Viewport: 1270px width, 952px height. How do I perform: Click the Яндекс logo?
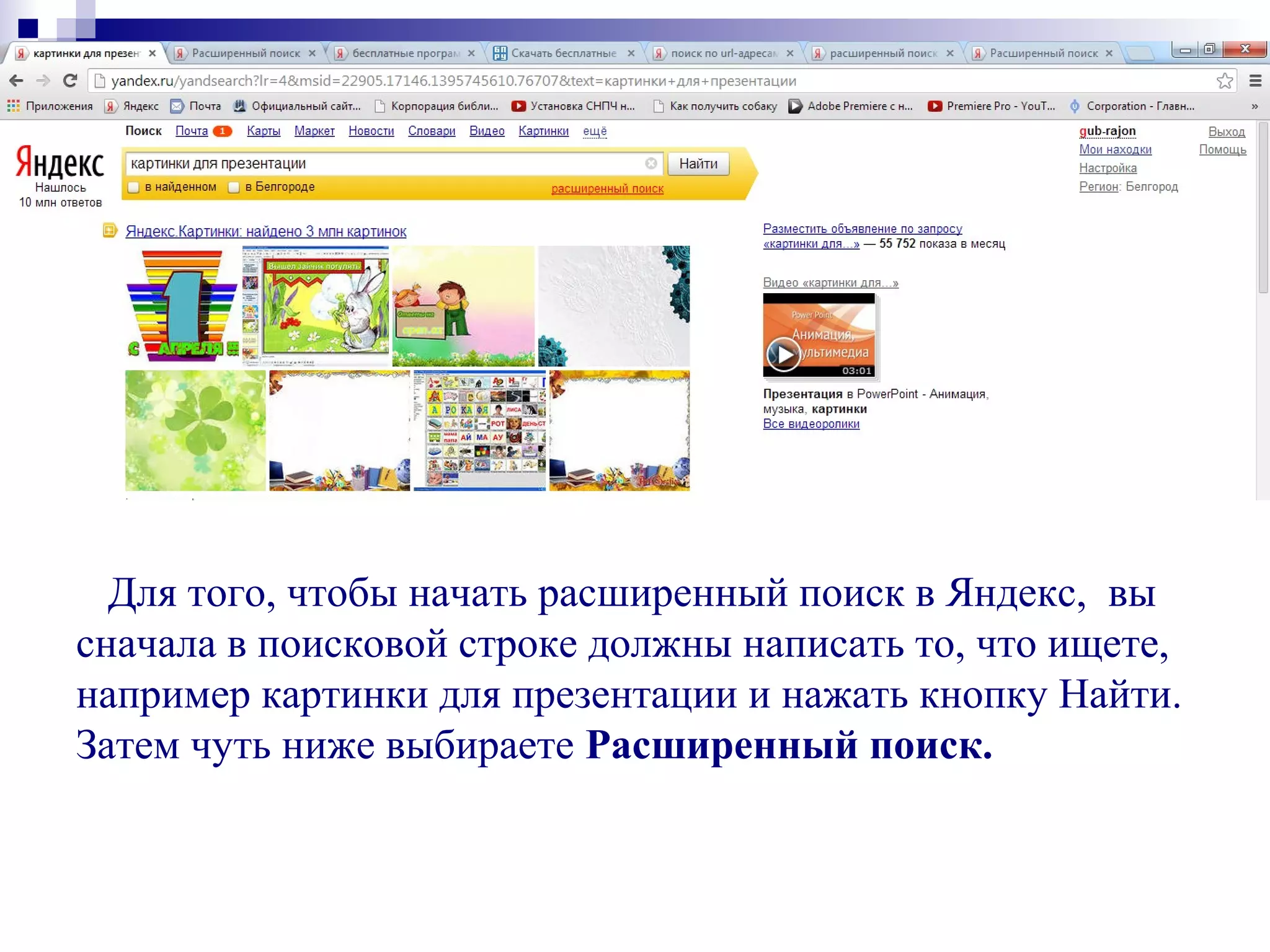[60, 161]
